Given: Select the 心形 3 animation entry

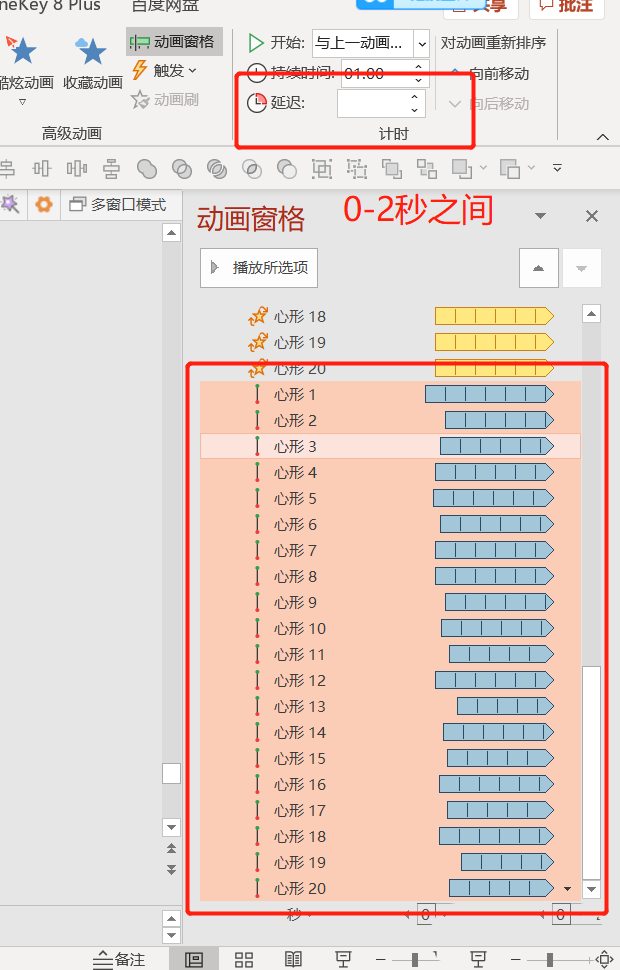Looking at the screenshot, I should tap(390, 446).
